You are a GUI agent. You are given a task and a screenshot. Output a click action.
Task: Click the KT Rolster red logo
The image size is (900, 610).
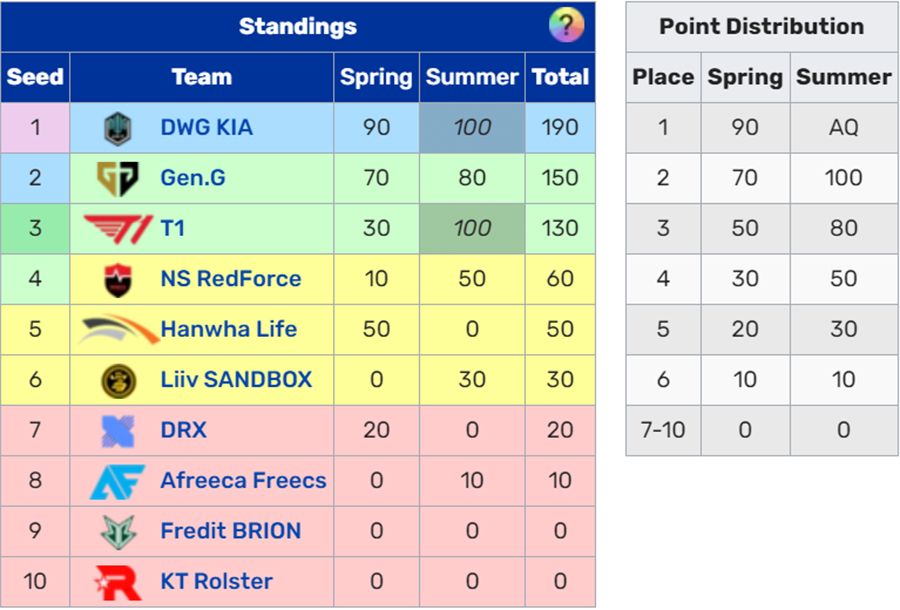(x=118, y=582)
